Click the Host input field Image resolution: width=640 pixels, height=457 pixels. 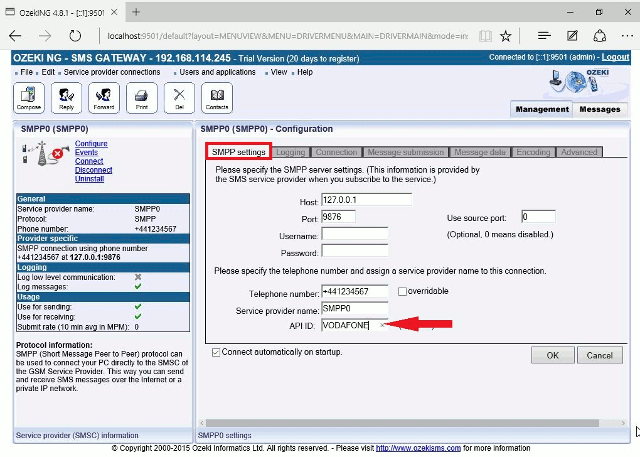pyautogui.click(x=367, y=199)
